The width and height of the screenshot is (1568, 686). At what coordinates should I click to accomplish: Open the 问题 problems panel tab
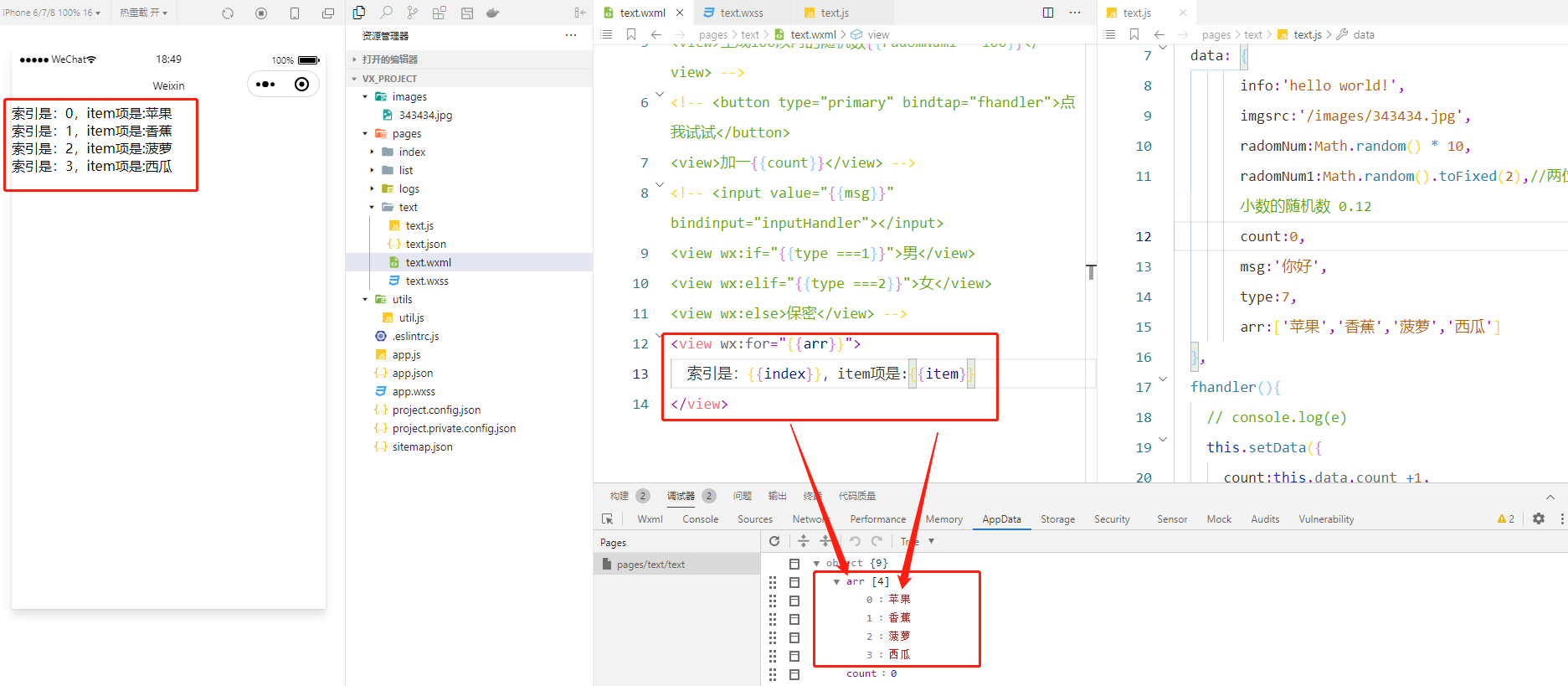tap(742, 496)
